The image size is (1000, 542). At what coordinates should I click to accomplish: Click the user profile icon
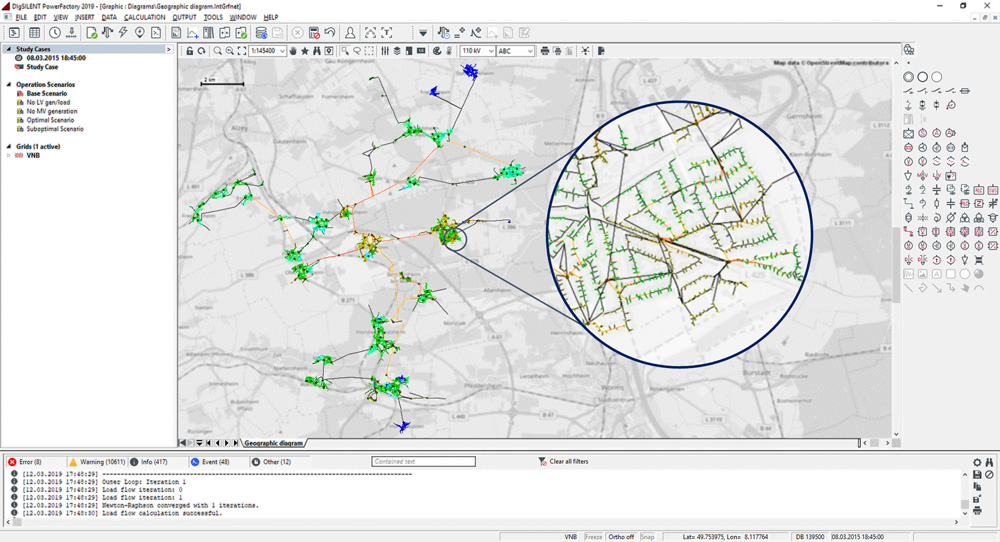coord(350,33)
